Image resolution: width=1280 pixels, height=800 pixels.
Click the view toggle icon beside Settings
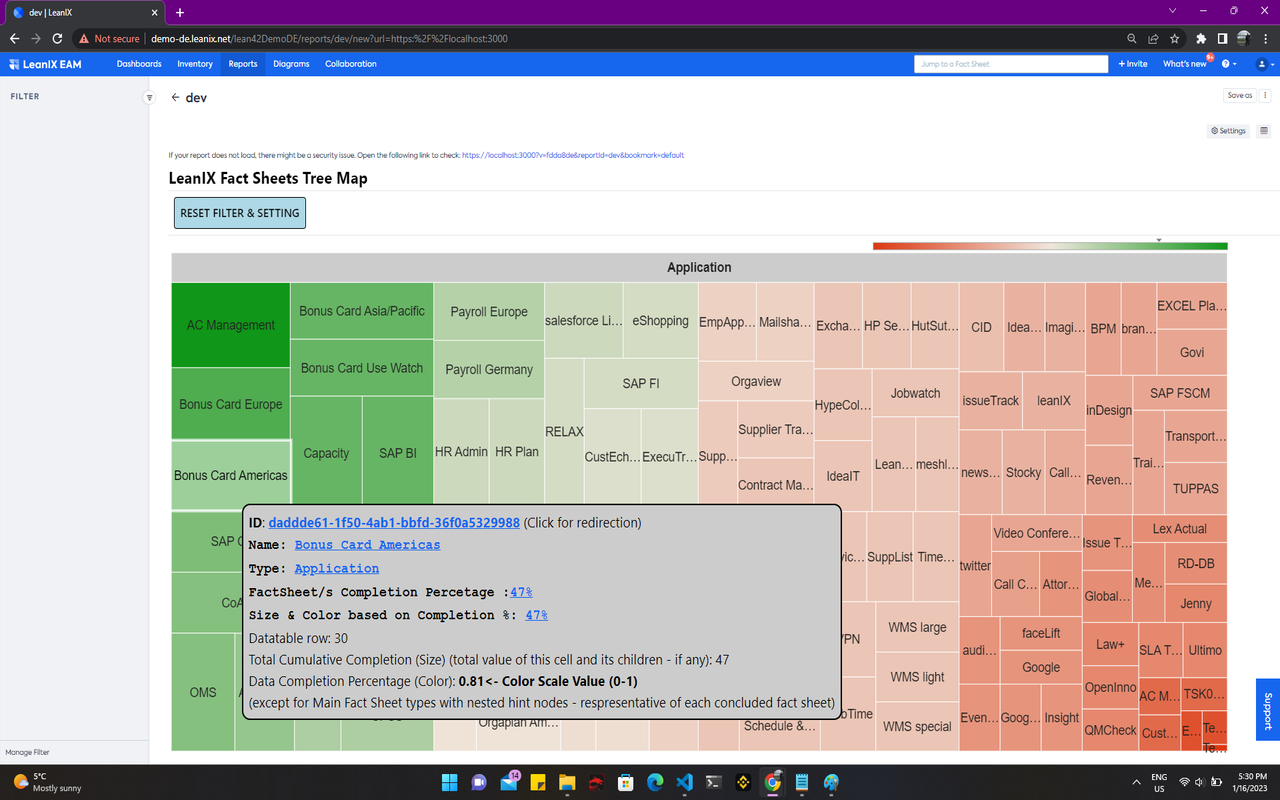pos(1264,131)
